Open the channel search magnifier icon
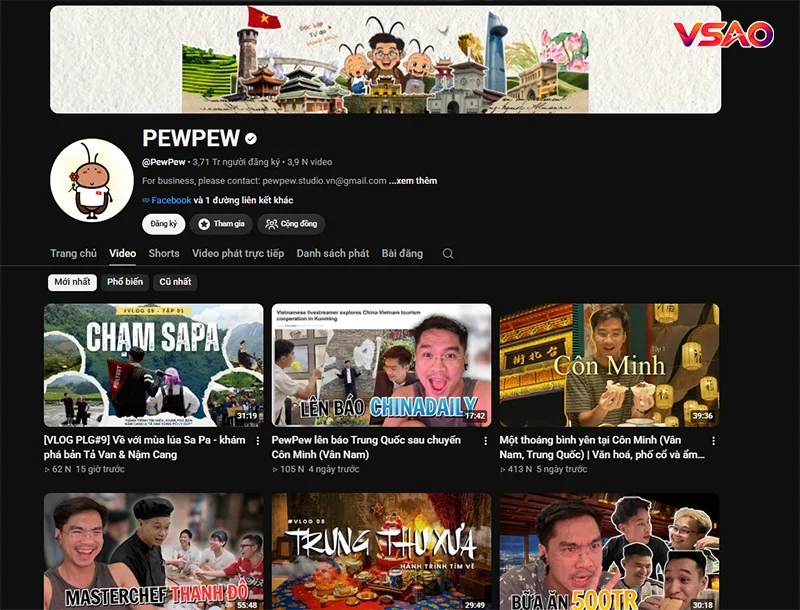The image size is (800, 610). coord(448,253)
